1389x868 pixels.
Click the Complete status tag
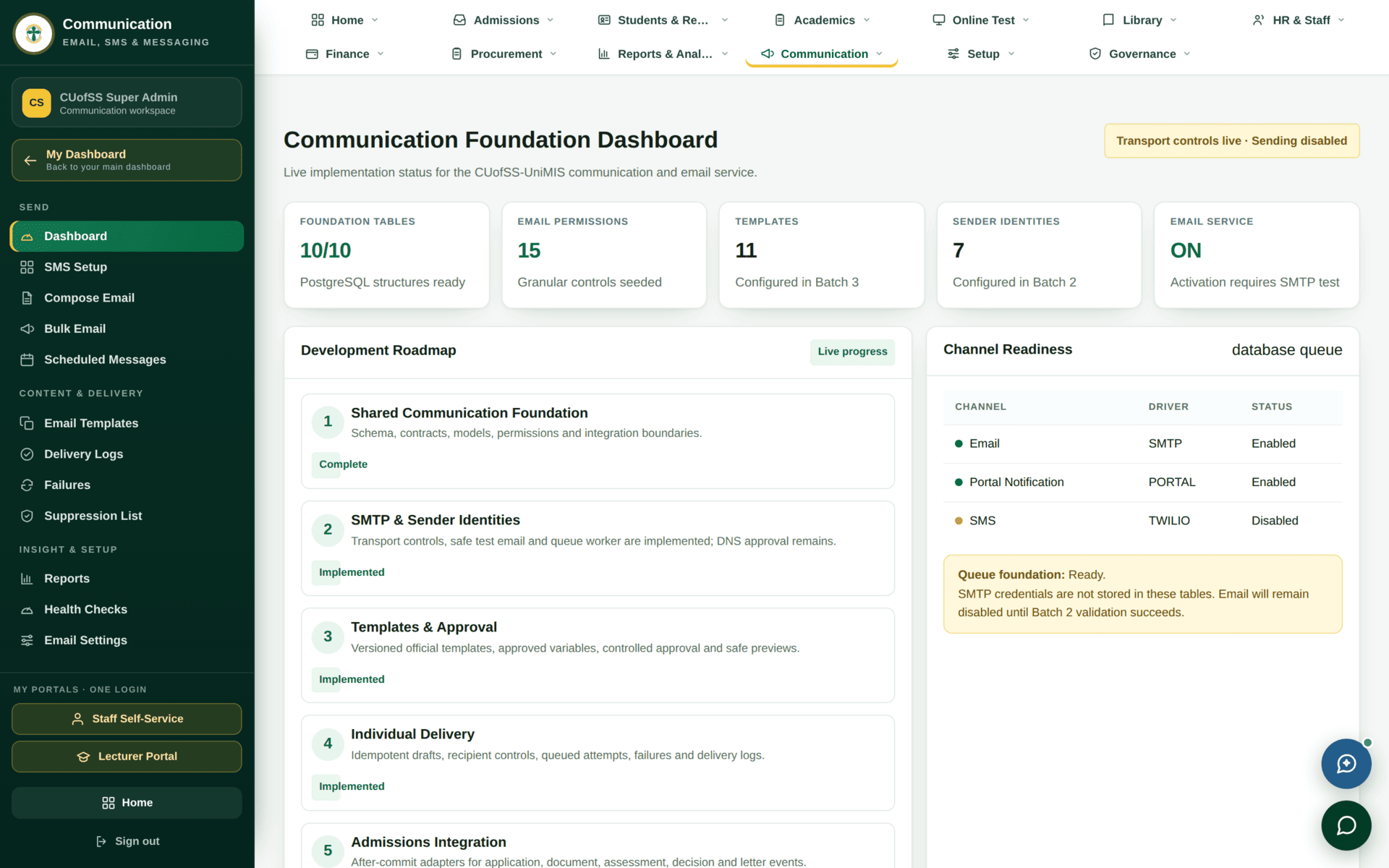[x=343, y=464]
